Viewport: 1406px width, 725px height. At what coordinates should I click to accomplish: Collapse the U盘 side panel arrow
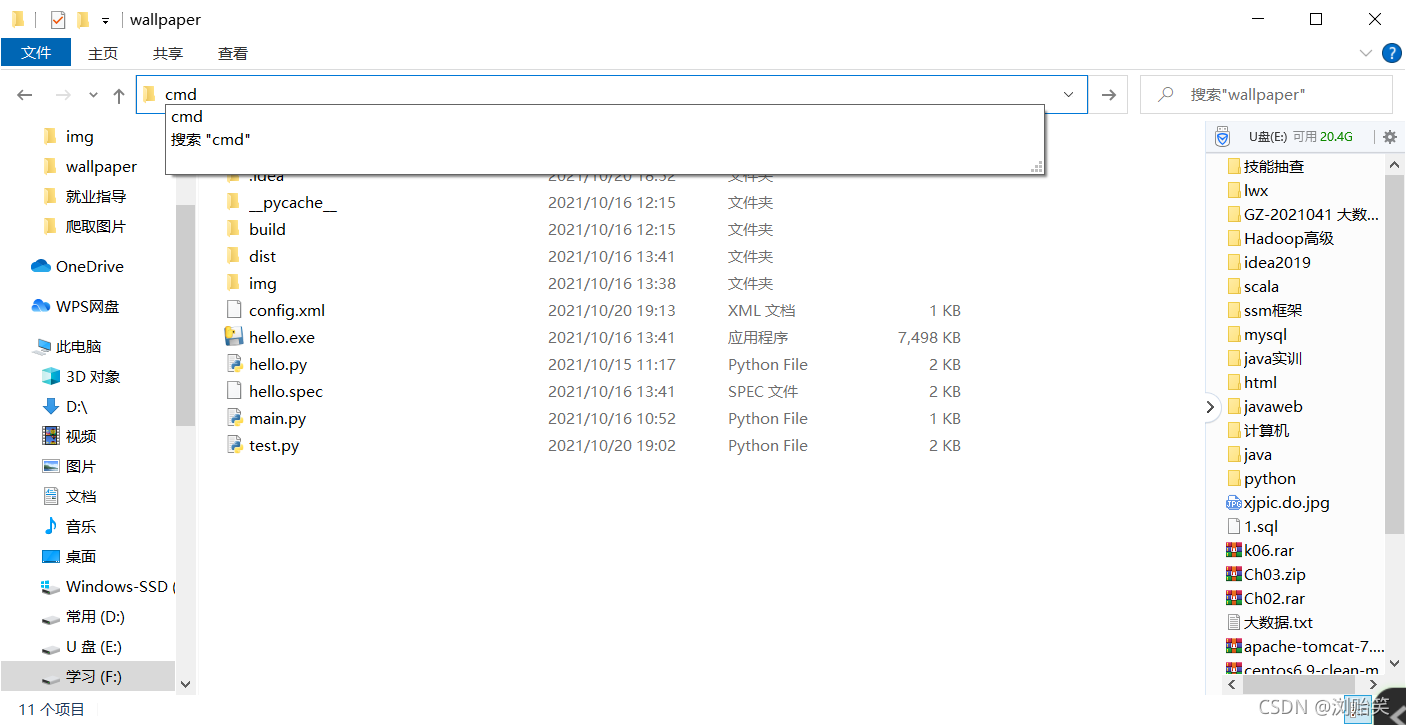click(1210, 407)
